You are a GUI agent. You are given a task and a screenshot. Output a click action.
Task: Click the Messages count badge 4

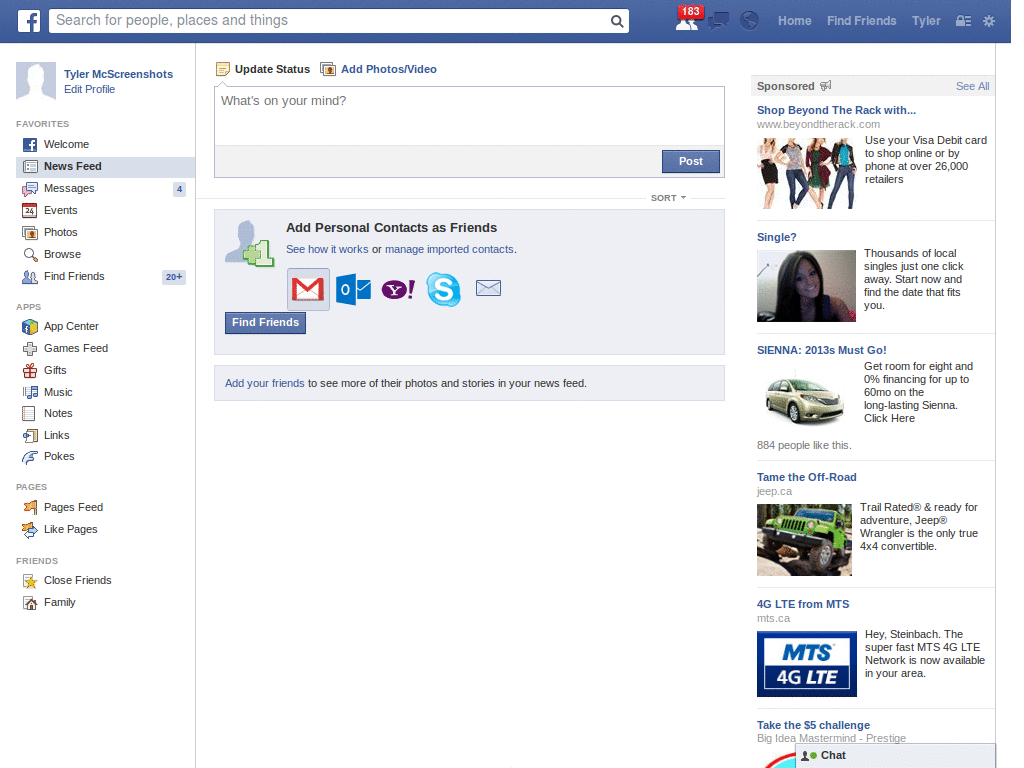(179, 189)
